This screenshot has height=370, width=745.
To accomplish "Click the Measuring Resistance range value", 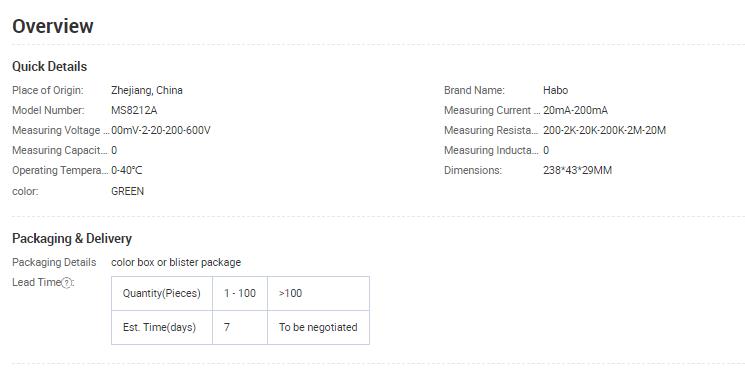I will click(x=604, y=130).
